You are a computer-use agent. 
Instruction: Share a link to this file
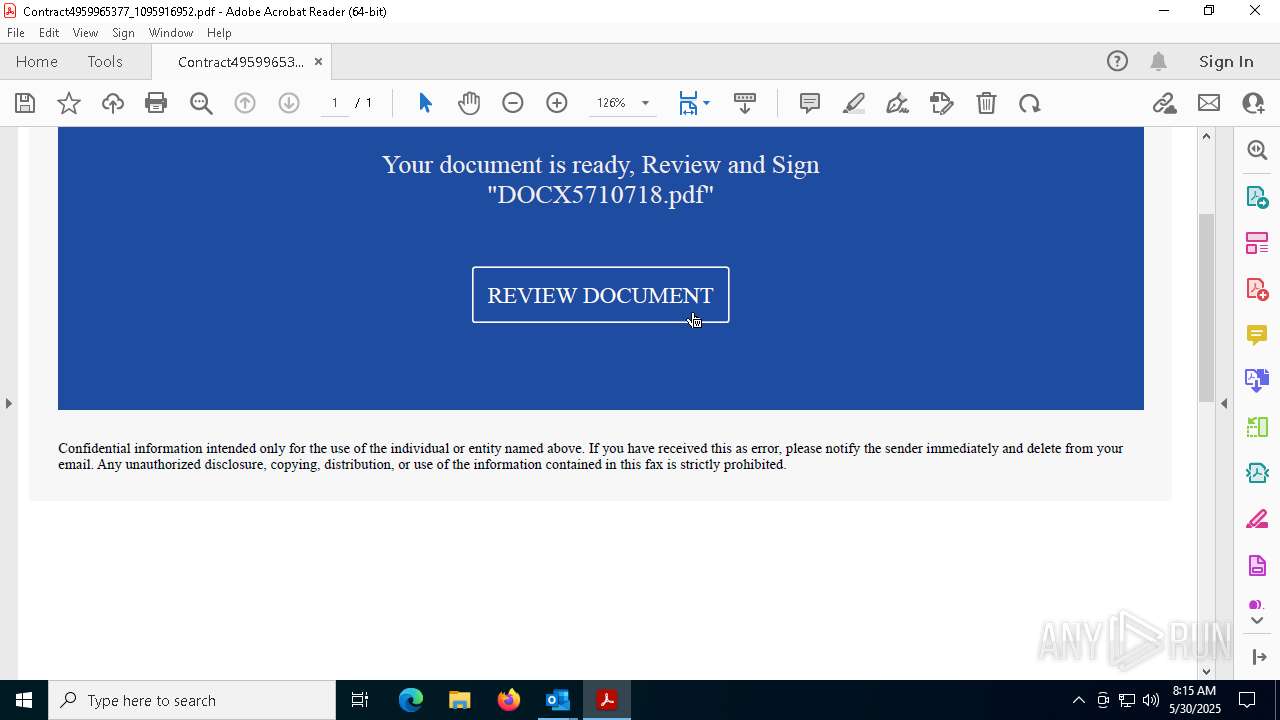(1165, 103)
